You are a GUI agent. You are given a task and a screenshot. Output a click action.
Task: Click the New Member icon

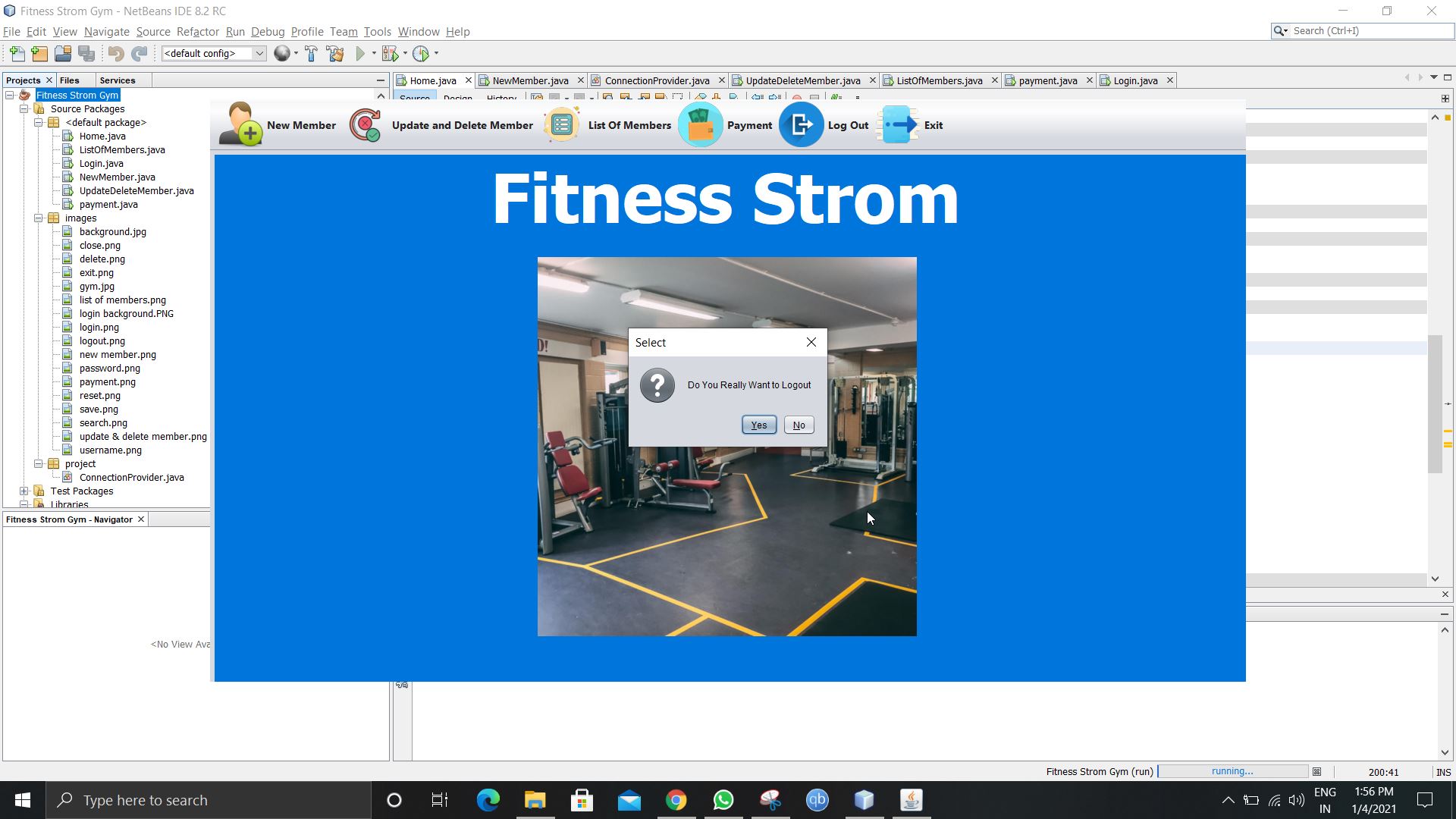click(240, 125)
